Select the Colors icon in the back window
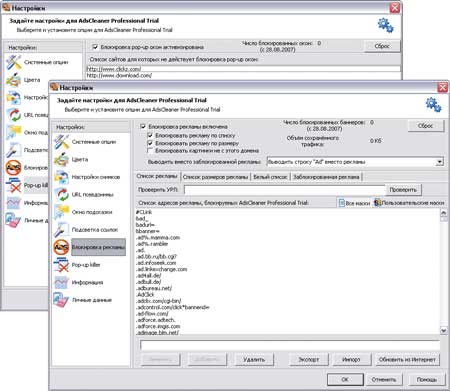 tap(14, 80)
